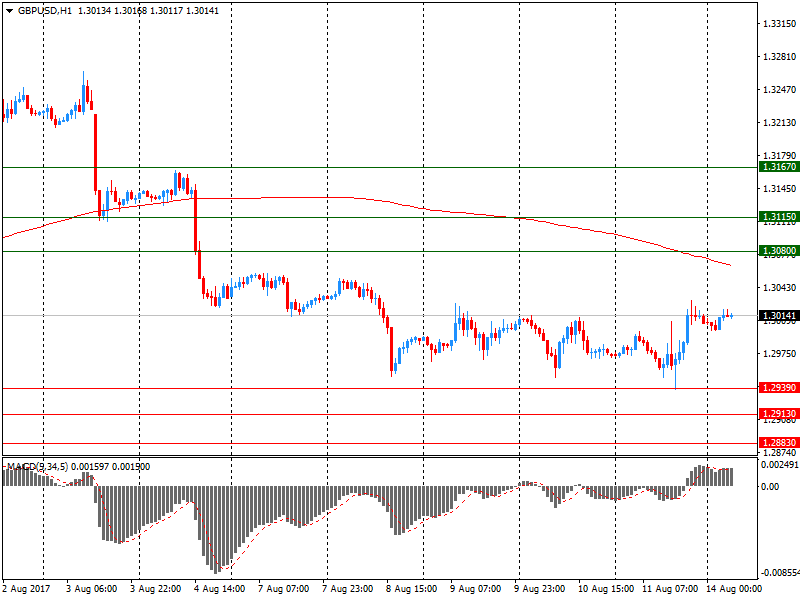The height and width of the screenshot is (600, 800).
Task: Click the 1.29390 red level label
Action: (x=779, y=387)
